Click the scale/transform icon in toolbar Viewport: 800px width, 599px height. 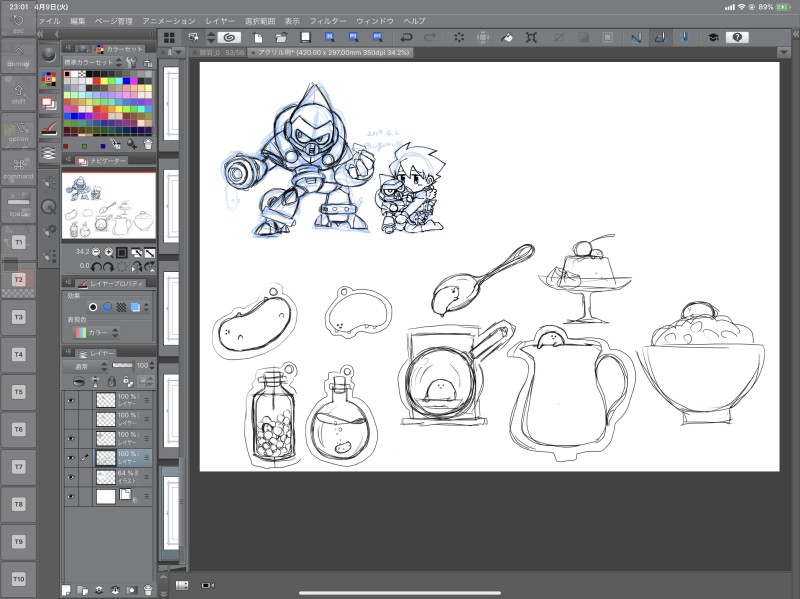(x=531, y=37)
